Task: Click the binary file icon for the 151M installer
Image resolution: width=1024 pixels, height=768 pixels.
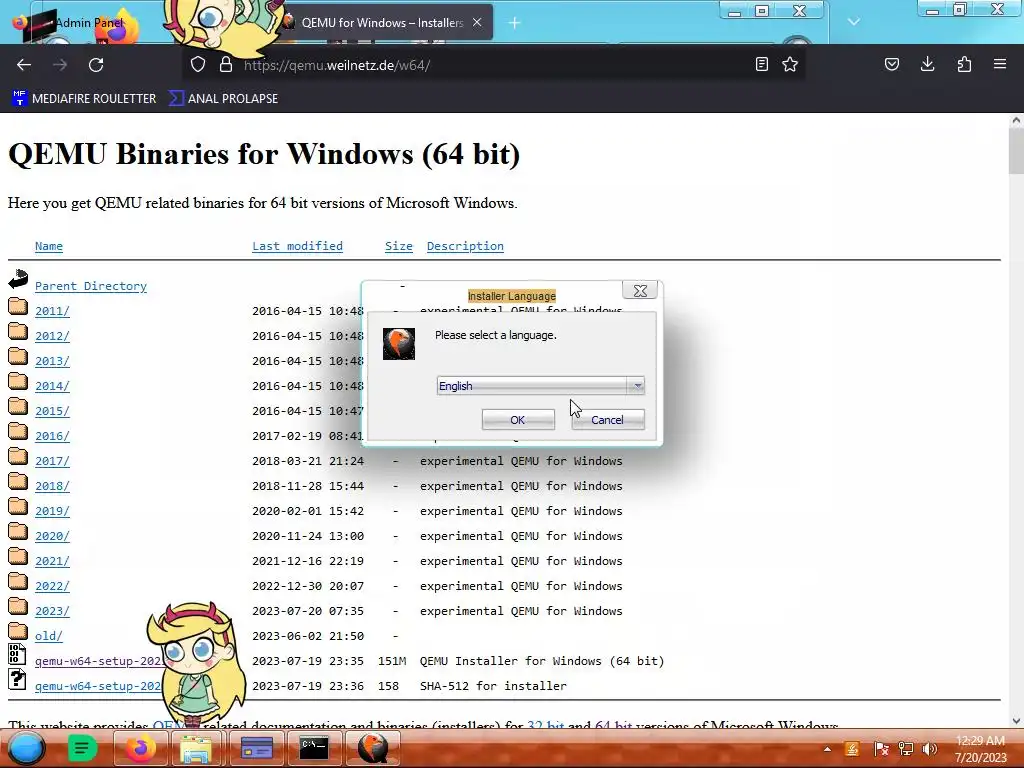Action: [x=17, y=654]
